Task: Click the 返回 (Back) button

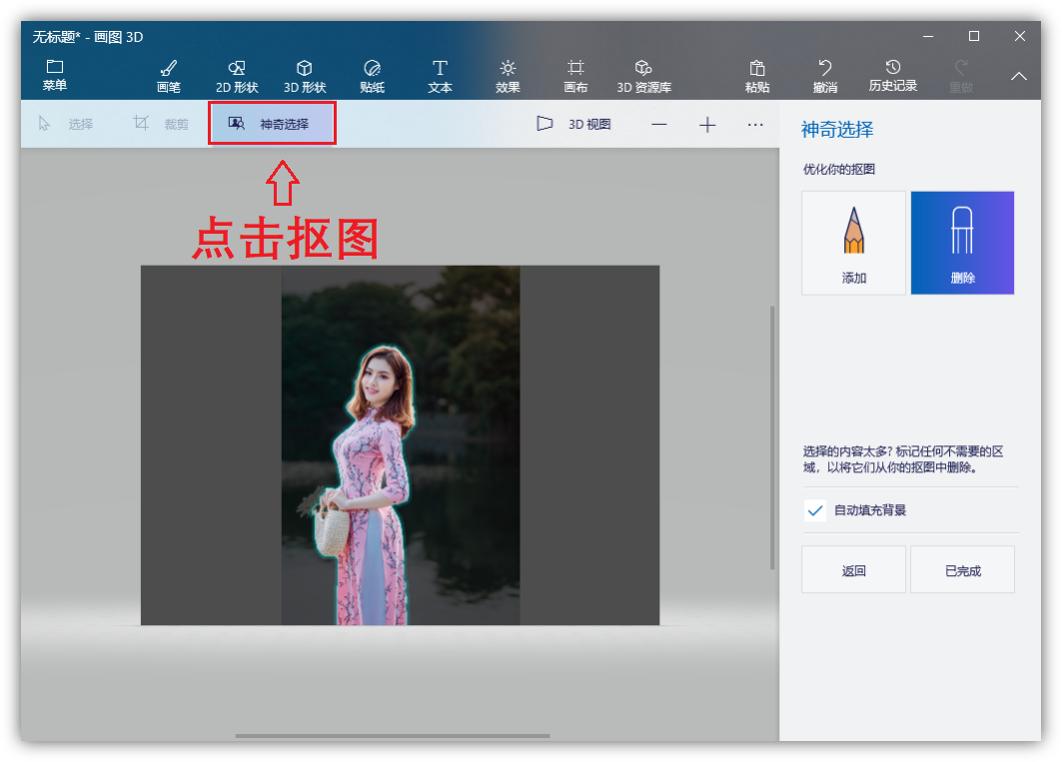Action: tap(854, 569)
